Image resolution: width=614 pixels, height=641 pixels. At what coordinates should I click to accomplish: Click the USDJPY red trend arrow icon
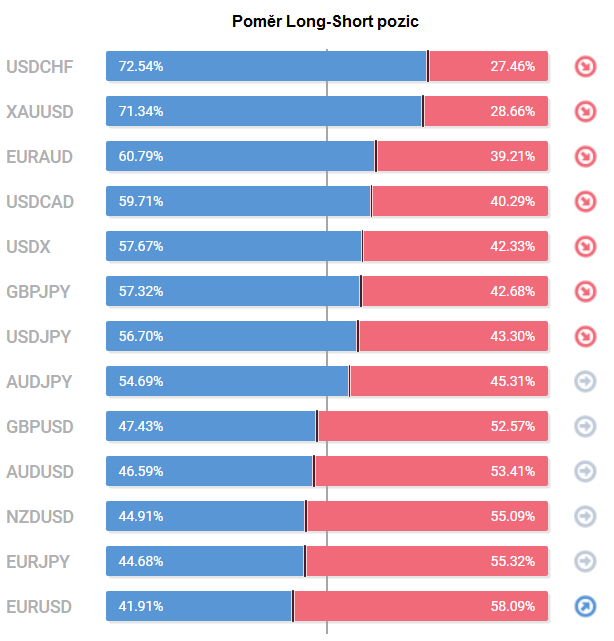[x=585, y=336]
